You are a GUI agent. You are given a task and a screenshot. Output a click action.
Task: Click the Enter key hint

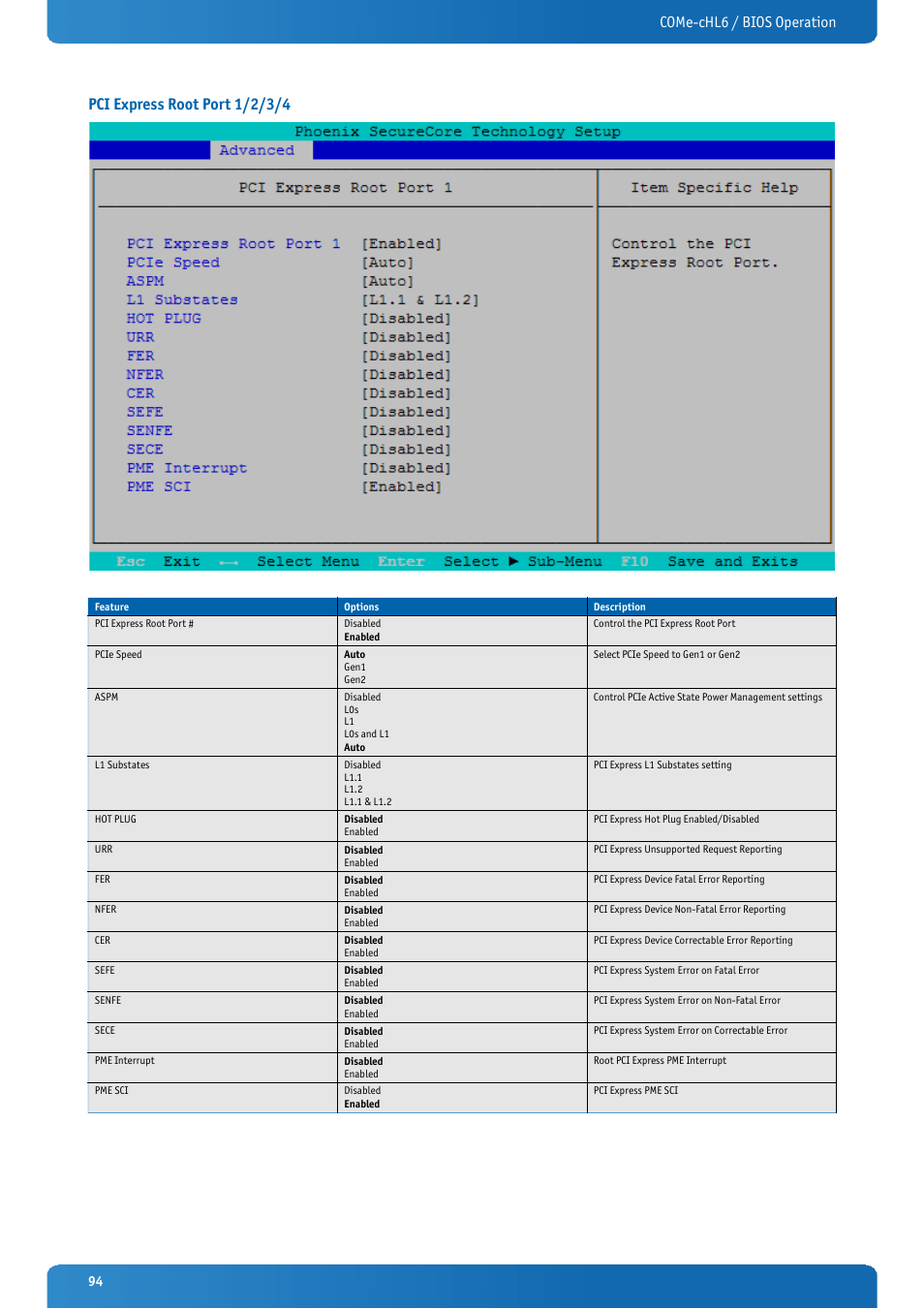tap(401, 562)
